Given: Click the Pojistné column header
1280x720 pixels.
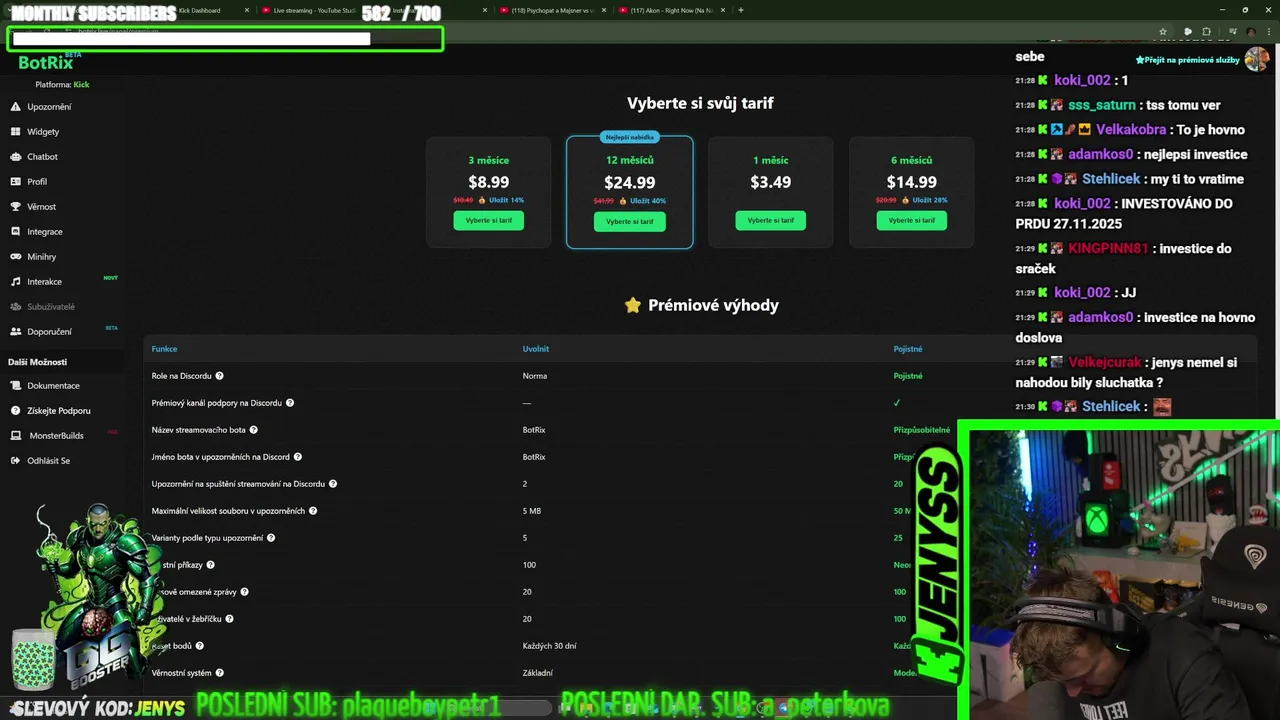Looking at the screenshot, I should 908,349.
